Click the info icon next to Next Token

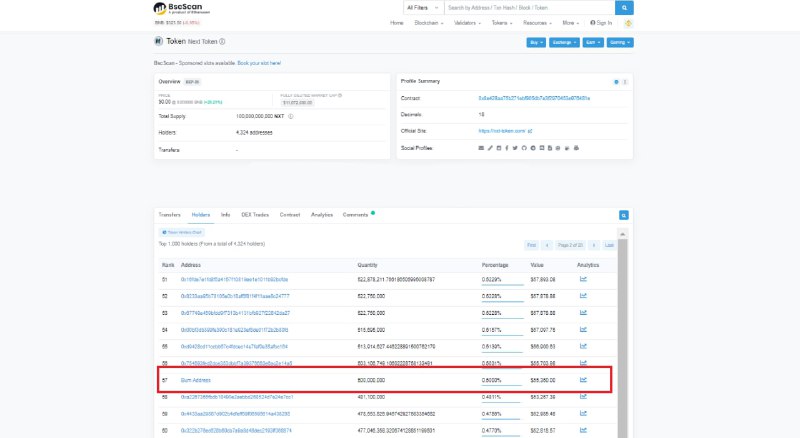click(x=222, y=41)
